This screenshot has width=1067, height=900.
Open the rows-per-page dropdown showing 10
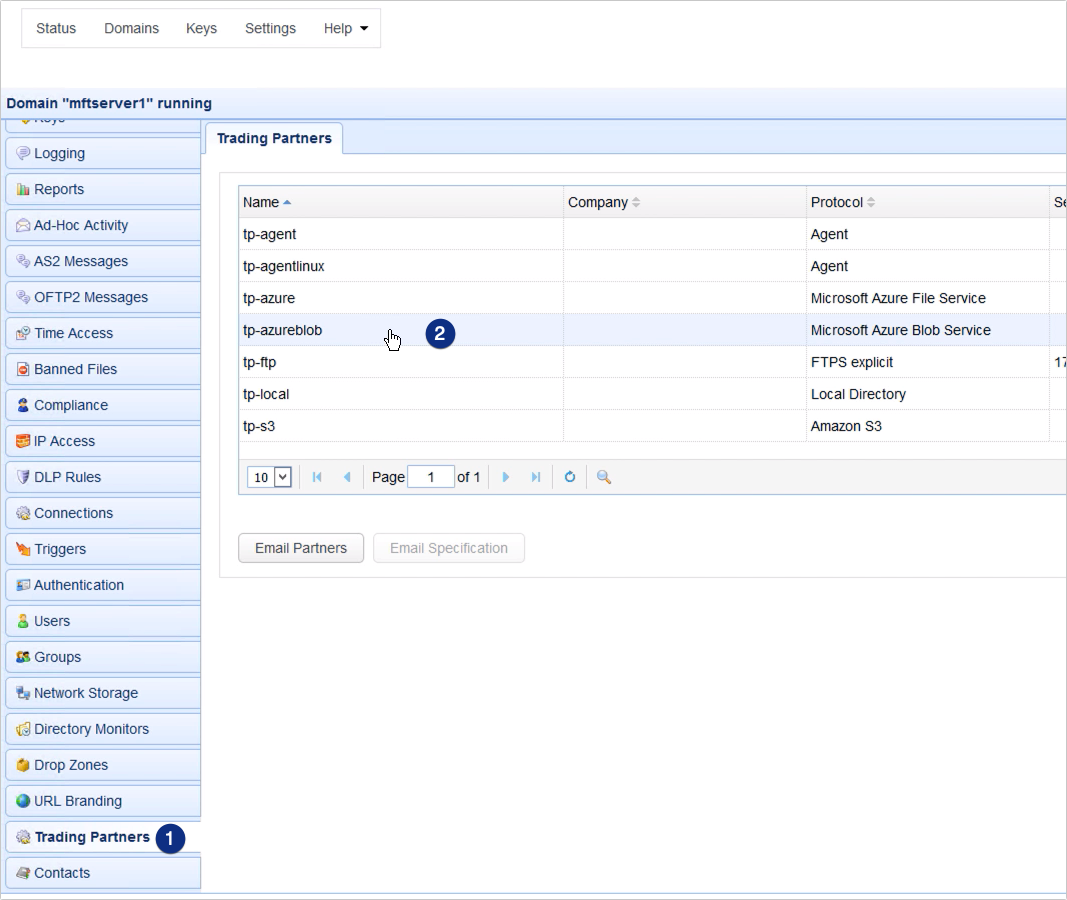coord(271,477)
